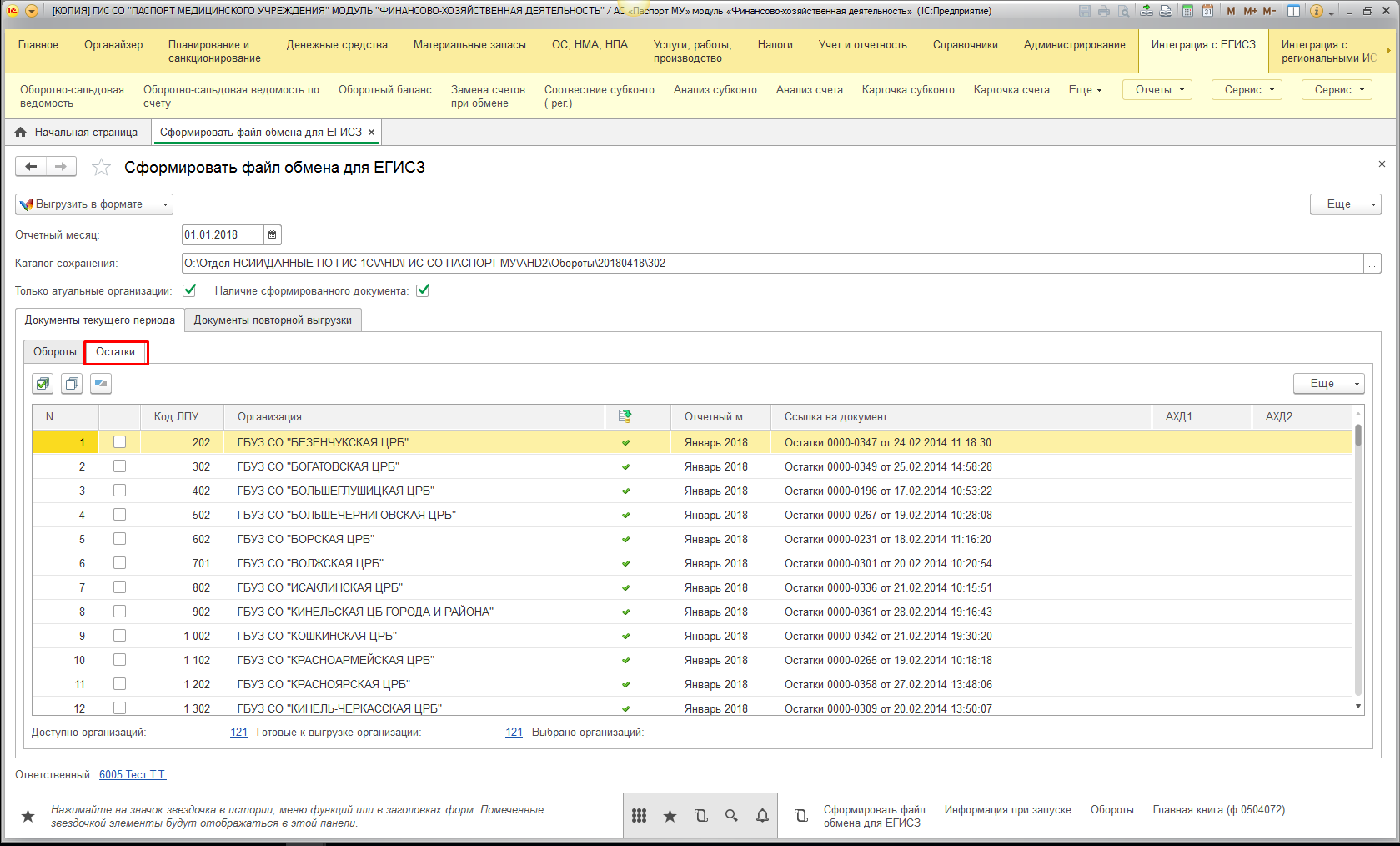The height and width of the screenshot is (846, 1400).
Task: Toggle the Только актуальные организации checkbox
Action: point(189,290)
